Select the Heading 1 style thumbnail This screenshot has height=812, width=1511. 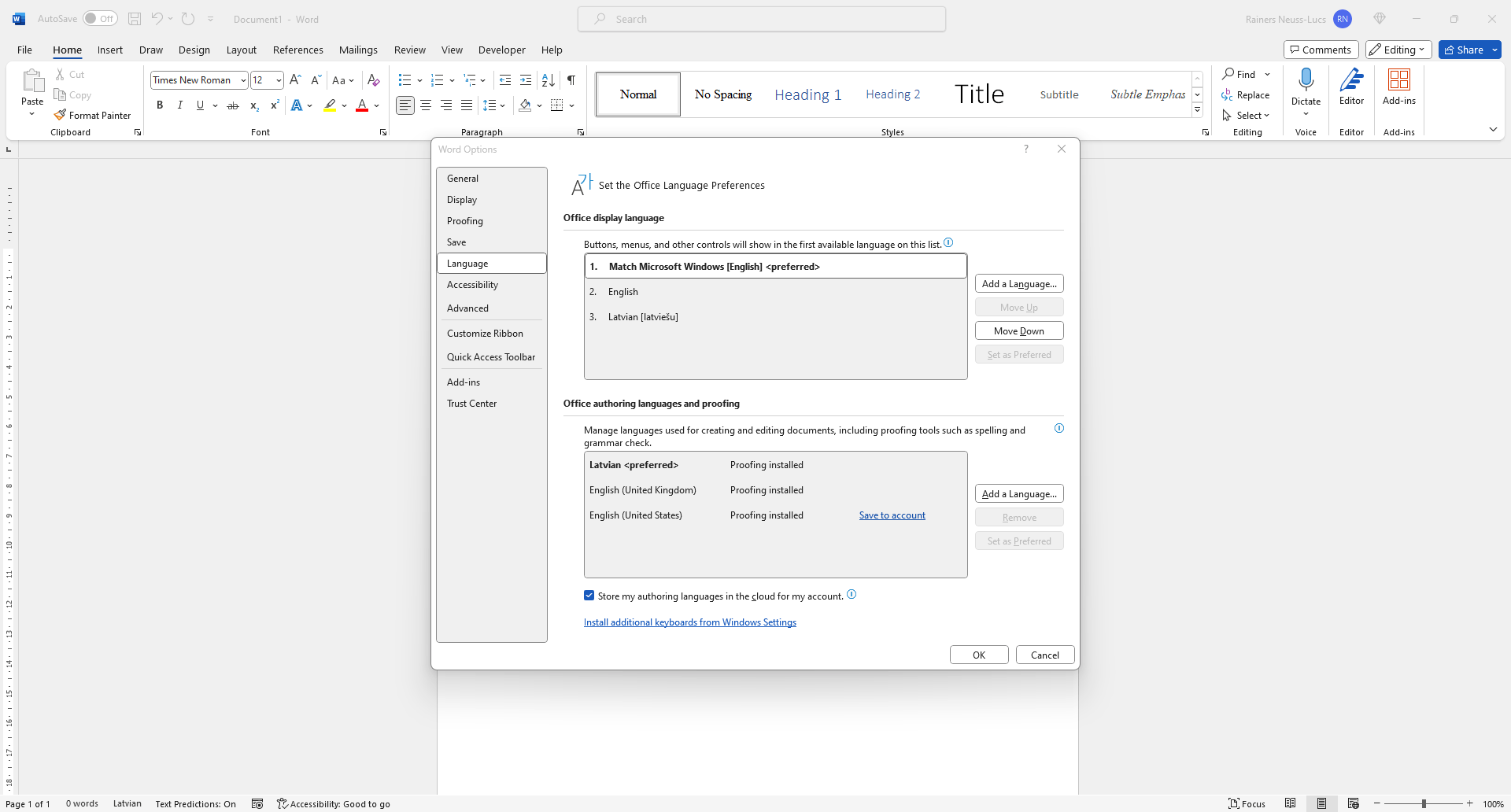(x=808, y=94)
